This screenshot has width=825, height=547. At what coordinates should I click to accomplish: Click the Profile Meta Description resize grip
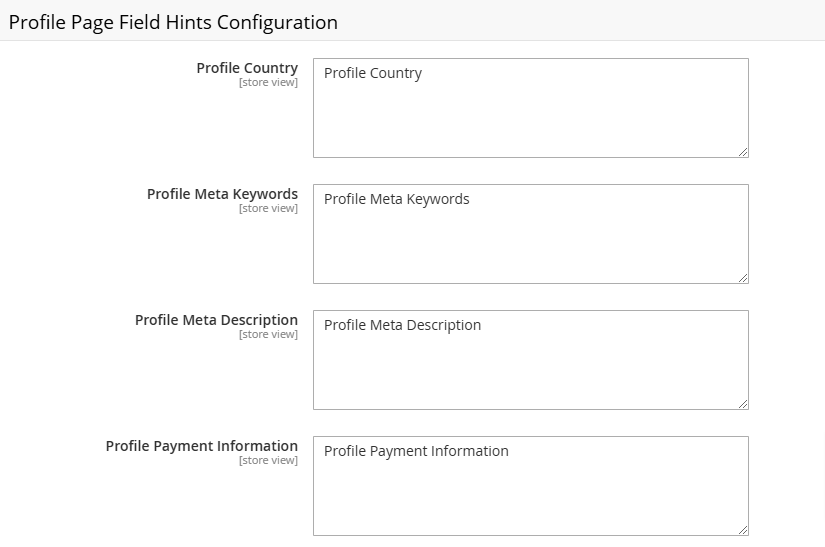(x=743, y=404)
